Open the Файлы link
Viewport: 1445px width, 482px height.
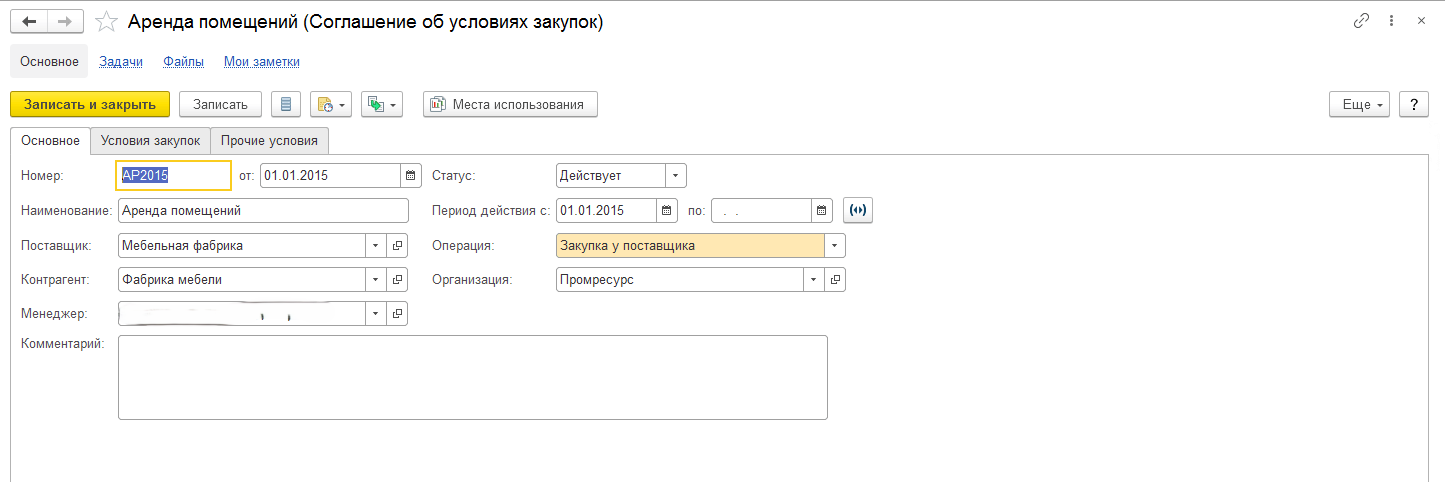[183, 61]
